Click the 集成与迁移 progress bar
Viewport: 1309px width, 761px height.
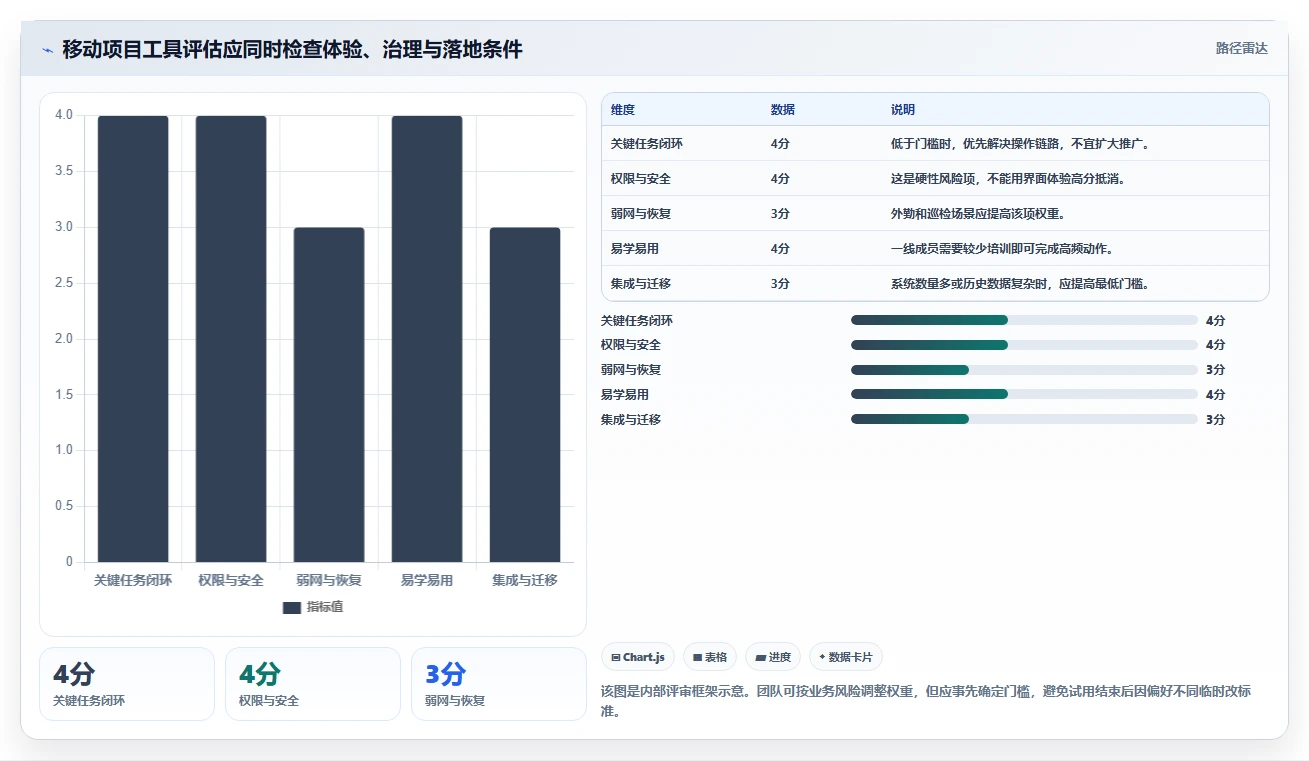[x=1024, y=419]
